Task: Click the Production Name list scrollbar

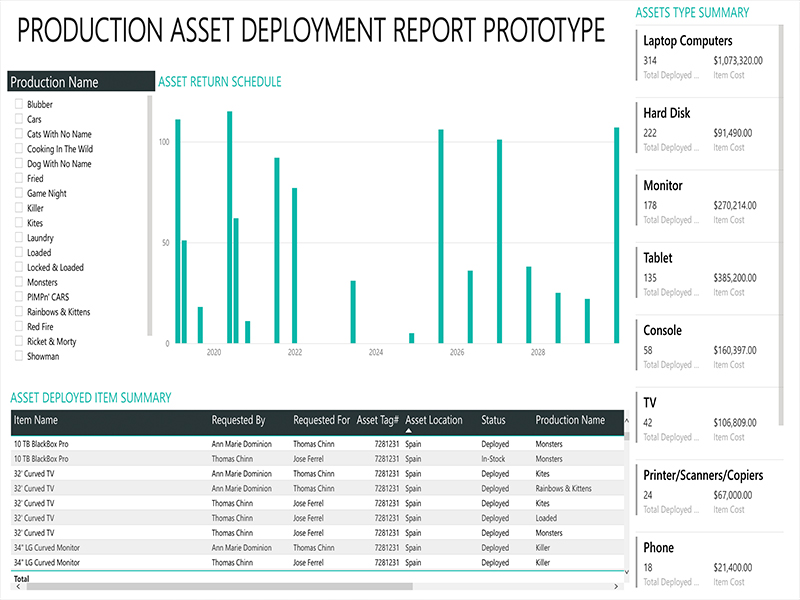Action: (x=150, y=215)
